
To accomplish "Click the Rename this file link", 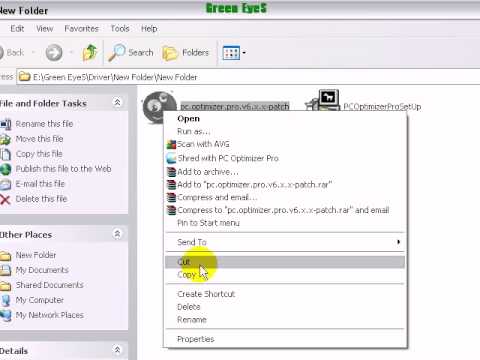I will (x=44, y=124).
